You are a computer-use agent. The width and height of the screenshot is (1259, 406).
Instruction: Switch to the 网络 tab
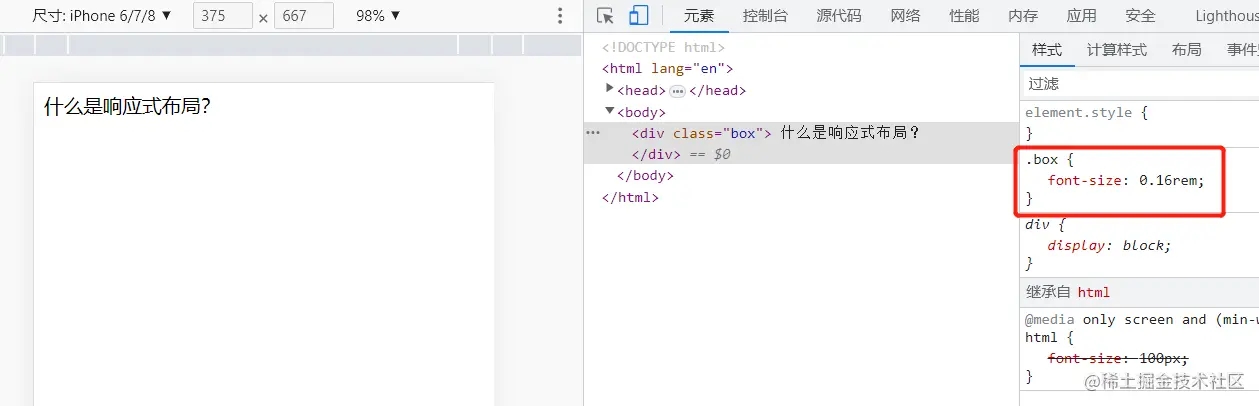[x=905, y=16]
